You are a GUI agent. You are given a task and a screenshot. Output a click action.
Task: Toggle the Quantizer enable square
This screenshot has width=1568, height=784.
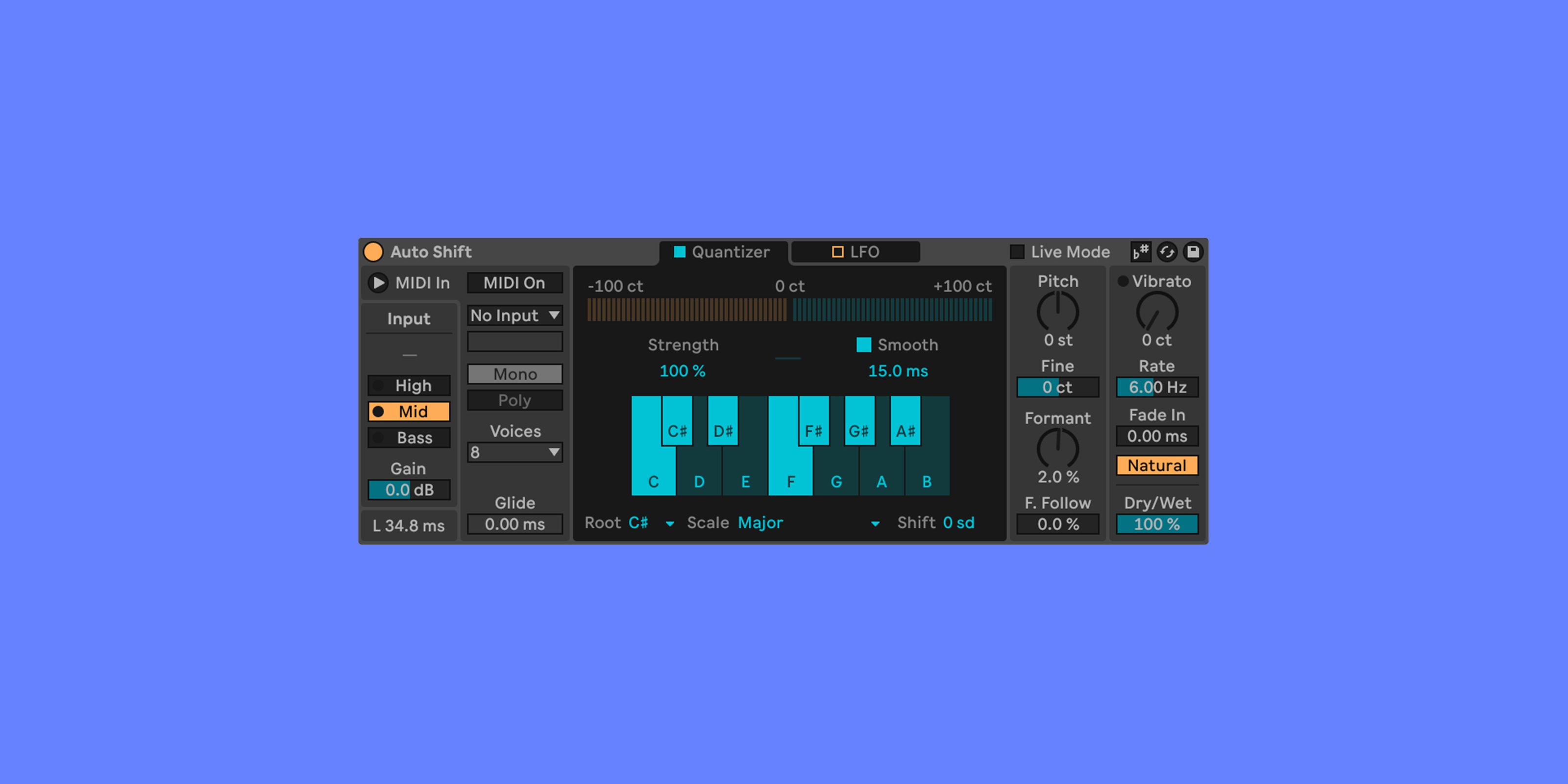(679, 252)
